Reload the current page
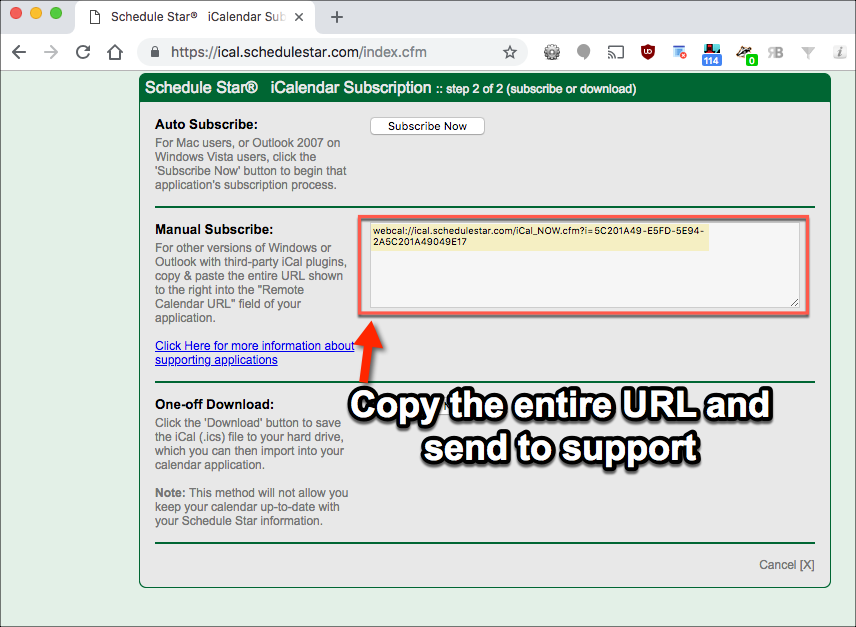This screenshot has height=627, width=856. point(83,52)
